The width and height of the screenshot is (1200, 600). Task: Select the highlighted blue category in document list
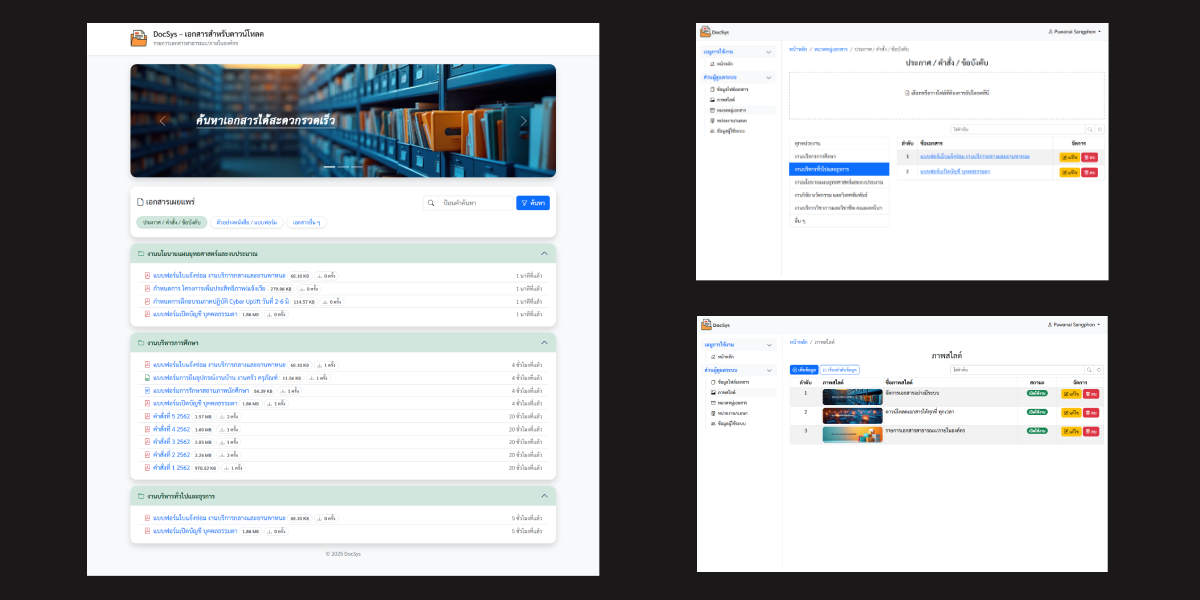click(838, 170)
